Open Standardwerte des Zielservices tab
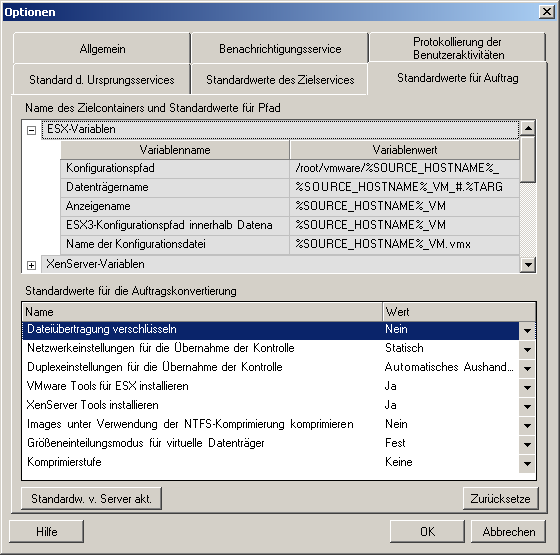 click(x=280, y=80)
